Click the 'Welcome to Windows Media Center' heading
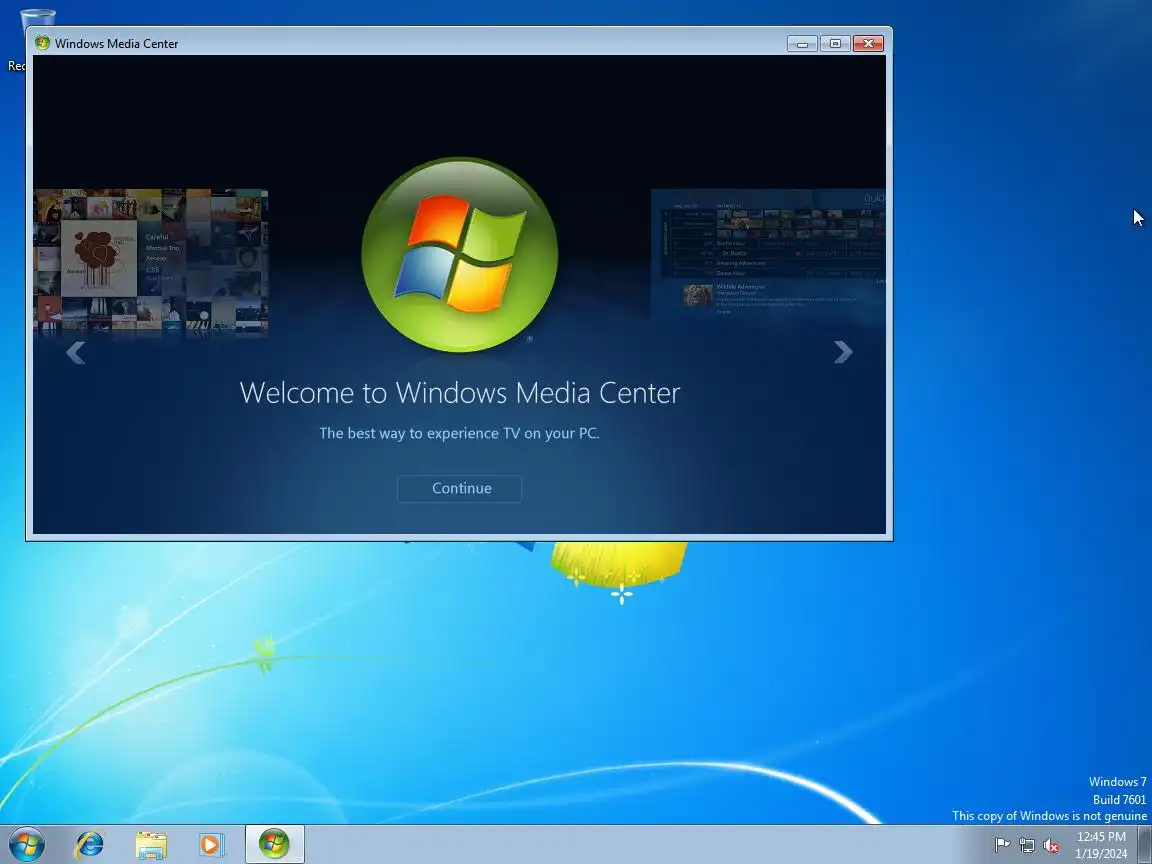 point(460,393)
